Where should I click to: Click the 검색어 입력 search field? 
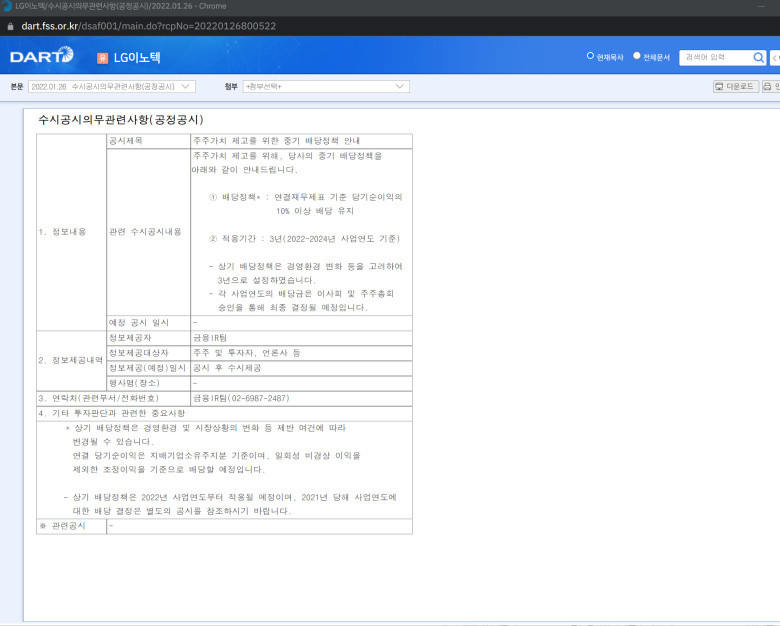715,58
